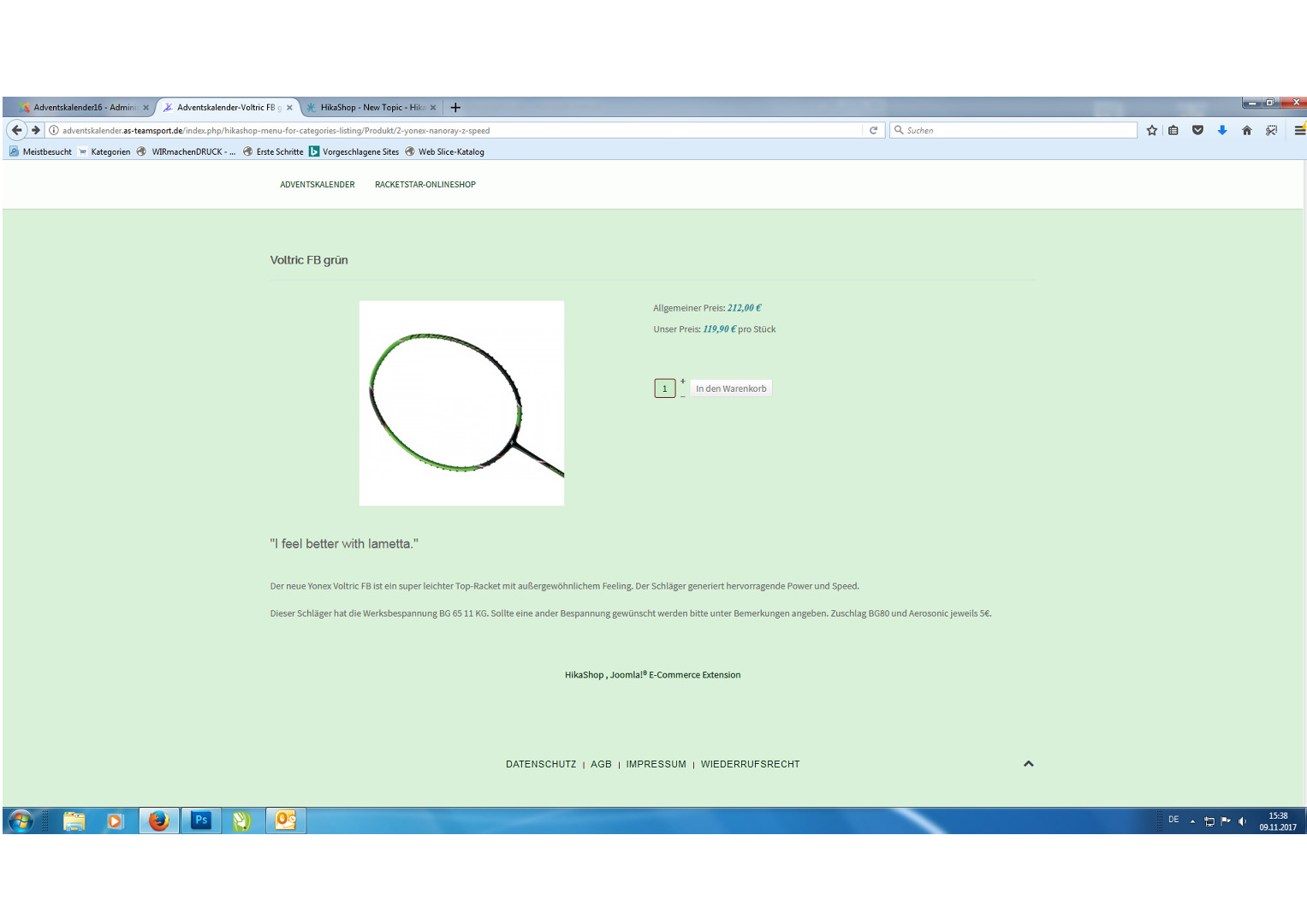Open the volume tray icon

(x=1242, y=821)
